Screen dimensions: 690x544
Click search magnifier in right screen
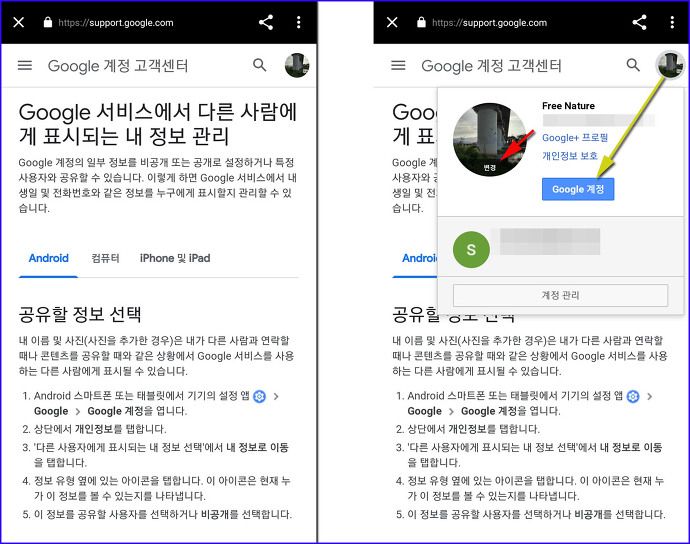[x=633, y=65]
